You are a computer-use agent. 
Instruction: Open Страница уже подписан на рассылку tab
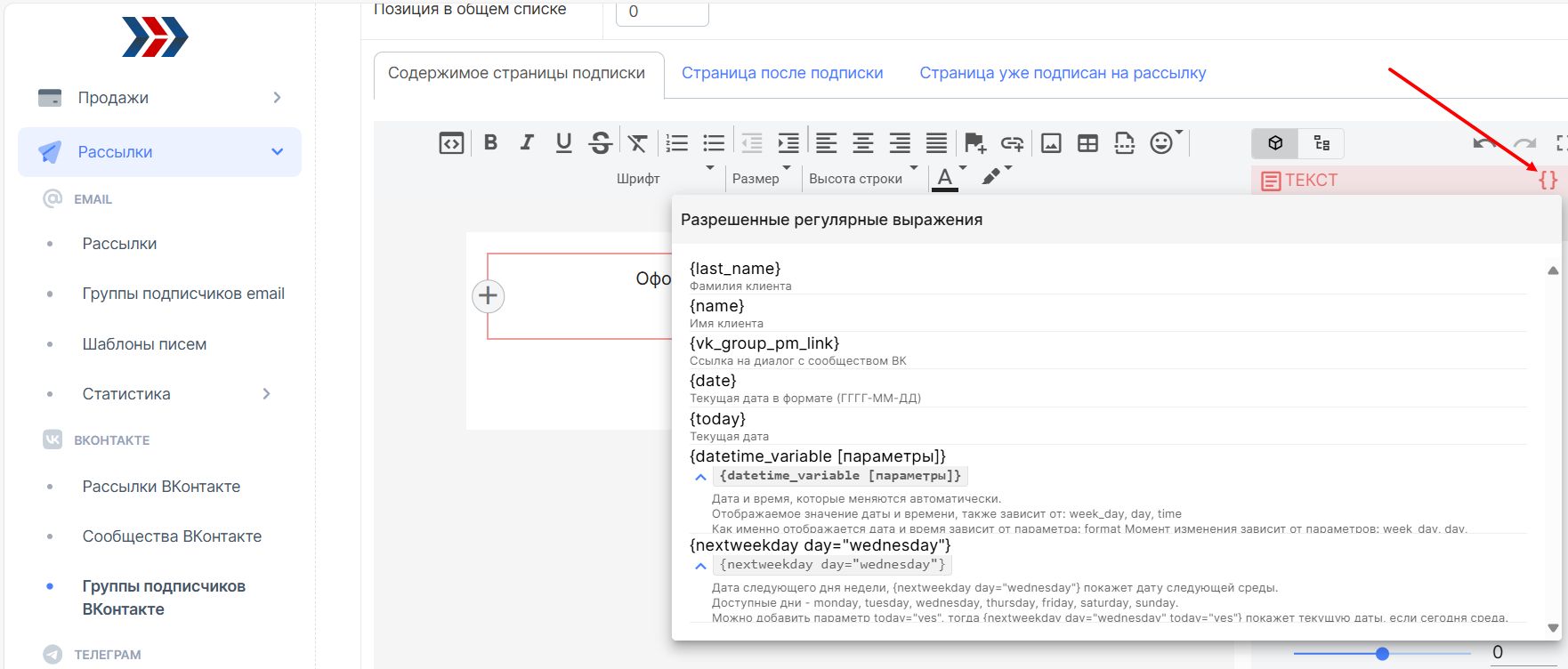(1063, 73)
